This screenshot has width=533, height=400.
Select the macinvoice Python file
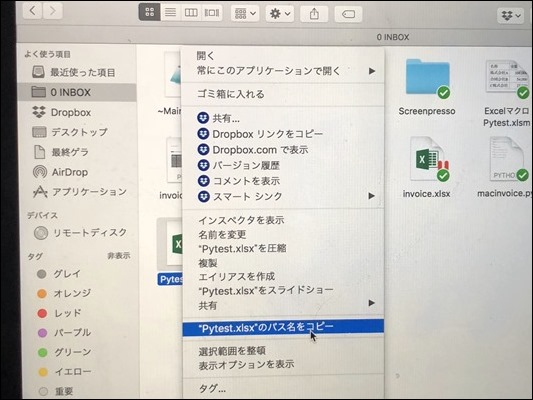[x=509, y=159]
